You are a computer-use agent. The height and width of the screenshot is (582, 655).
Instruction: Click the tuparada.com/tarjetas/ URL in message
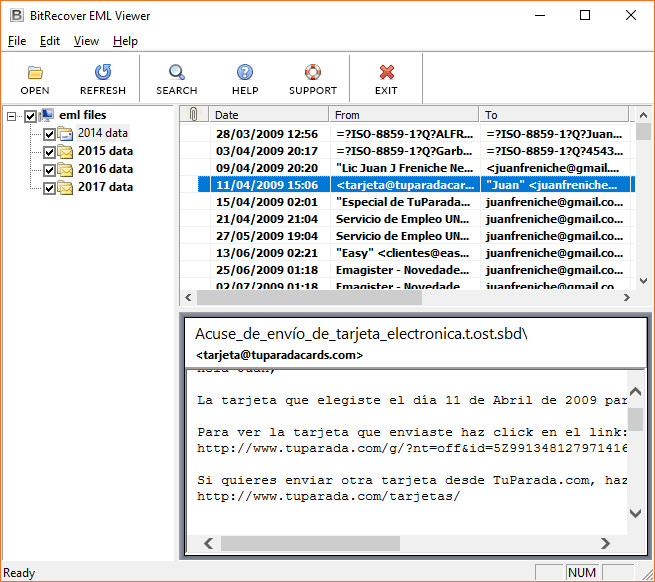point(329,496)
